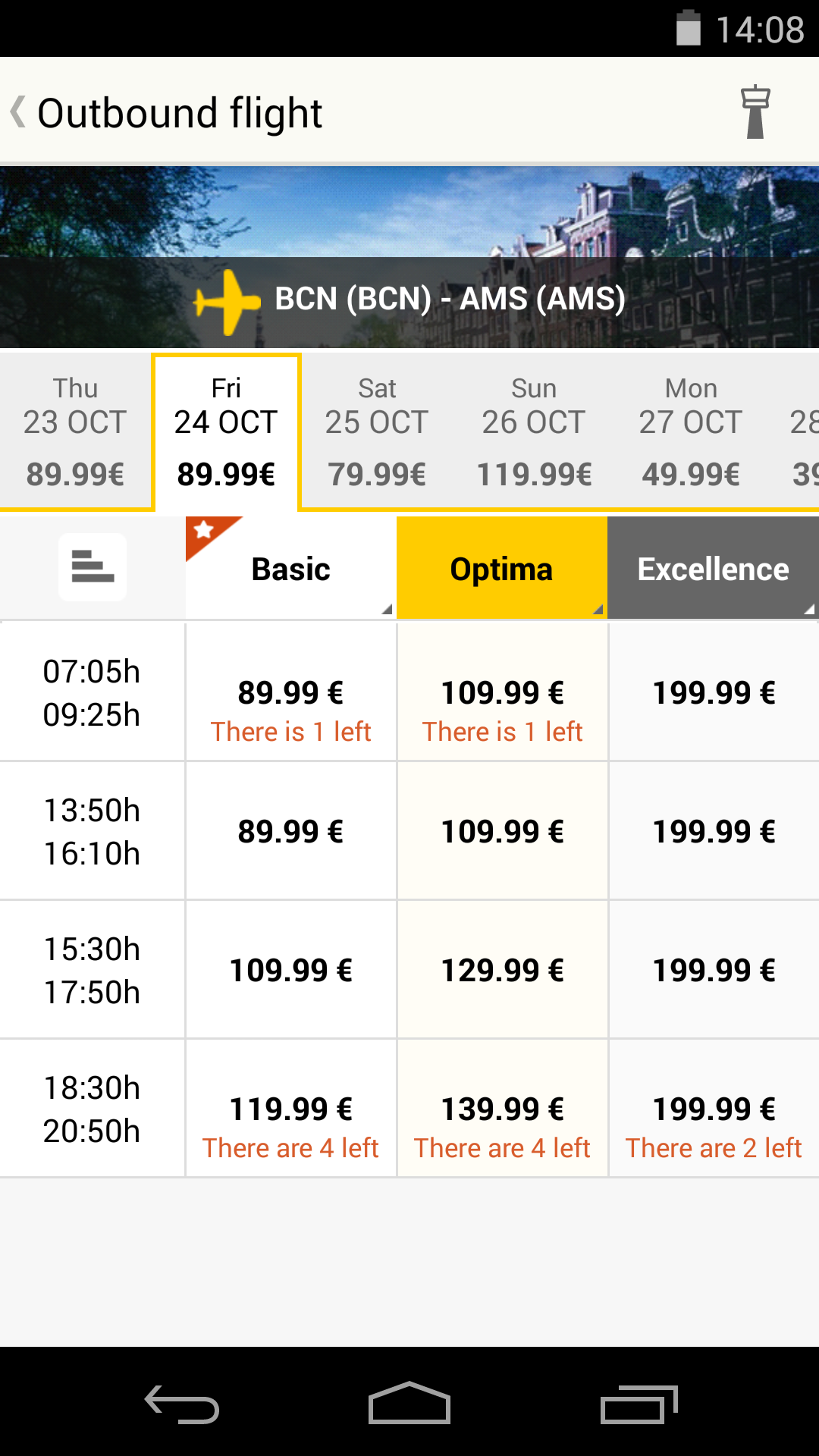Pick 15:30h Basic fare at 109.99 €
The height and width of the screenshot is (1456, 819).
click(291, 971)
